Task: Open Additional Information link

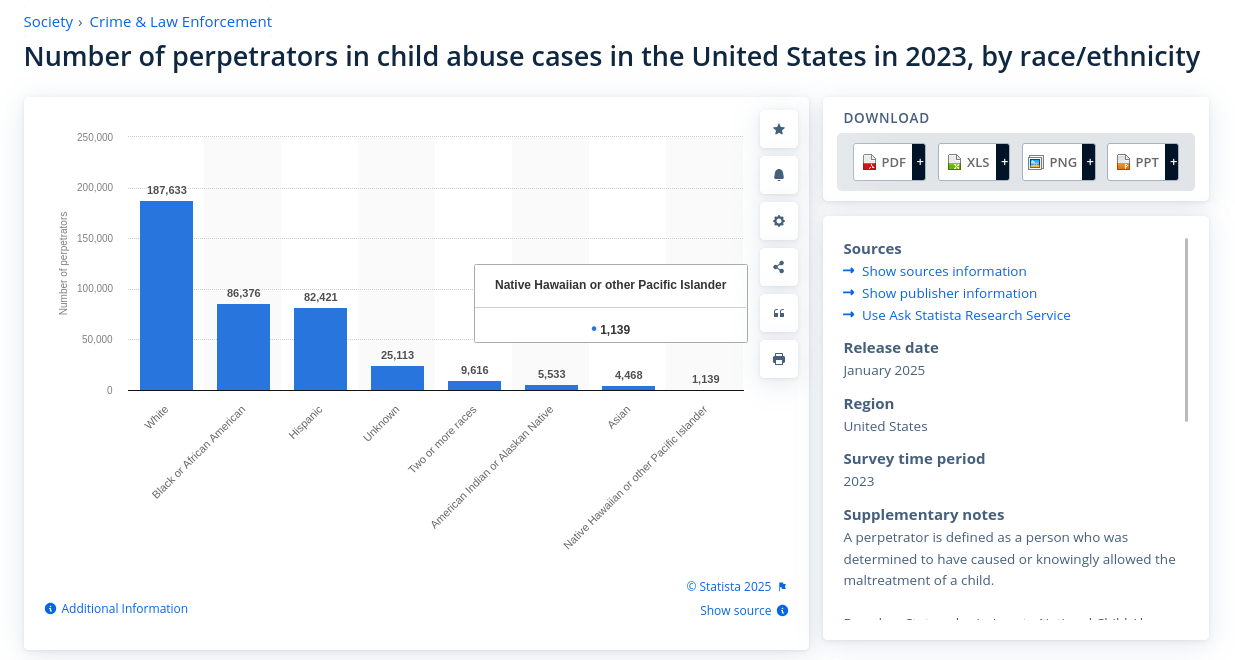Action: [124, 609]
